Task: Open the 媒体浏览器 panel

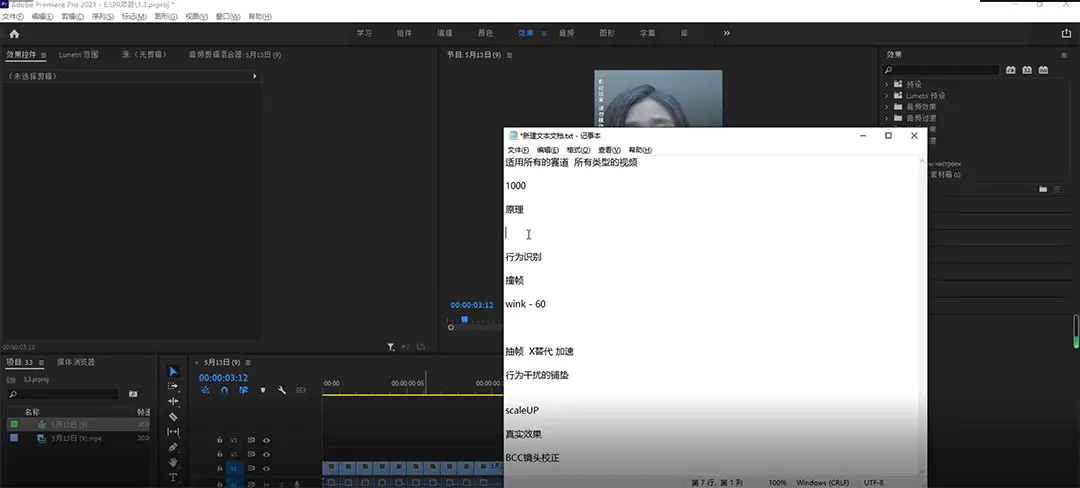Action: coord(76,362)
